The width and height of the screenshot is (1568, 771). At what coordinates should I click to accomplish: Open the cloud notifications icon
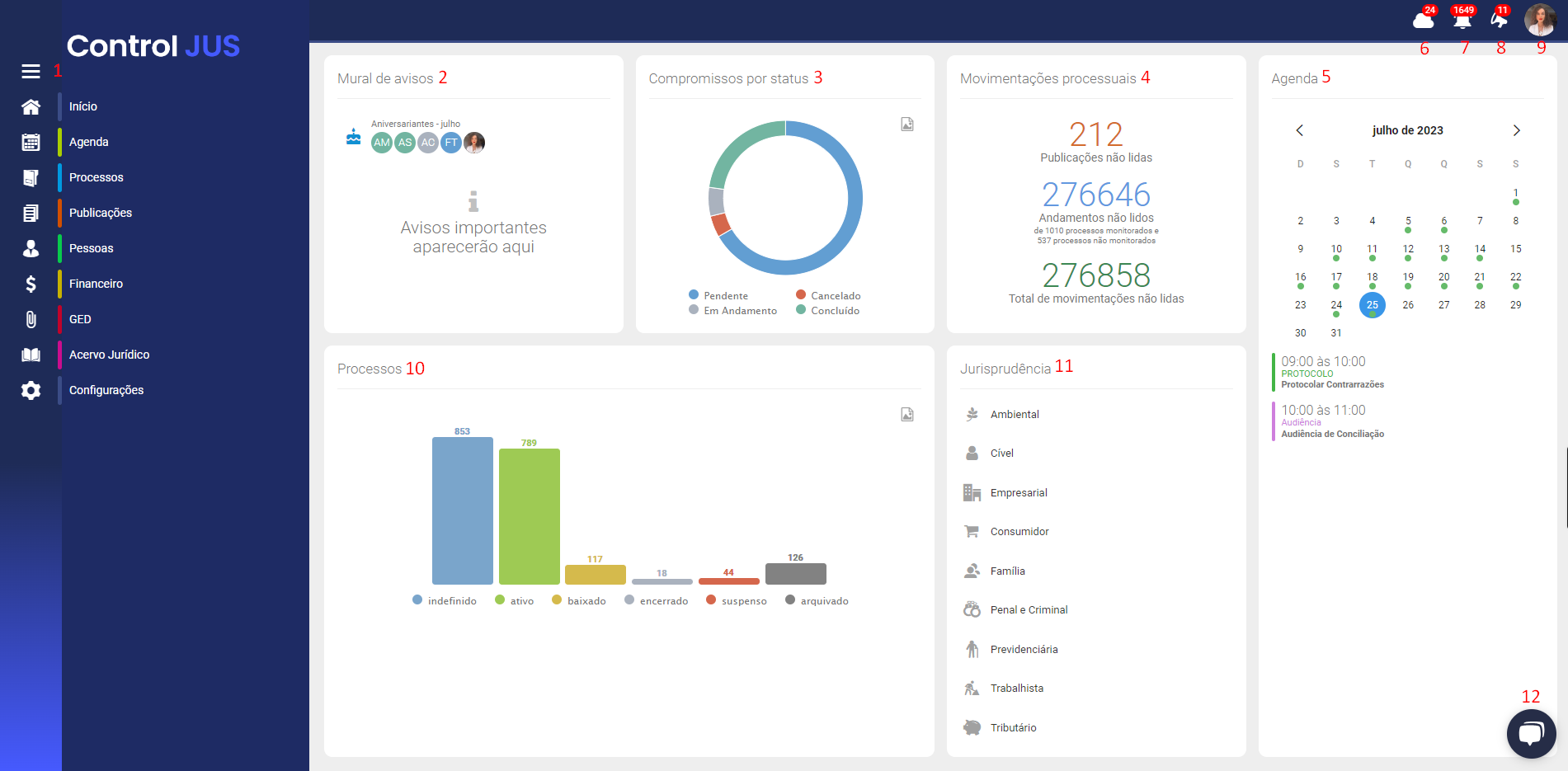pyautogui.click(x=1423, y=20)
